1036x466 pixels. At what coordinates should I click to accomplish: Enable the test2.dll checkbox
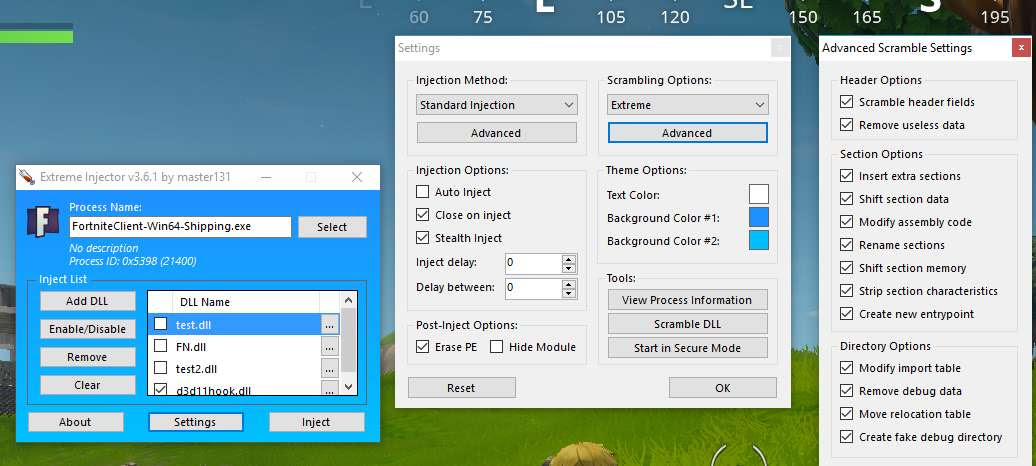tap(161, 368)
